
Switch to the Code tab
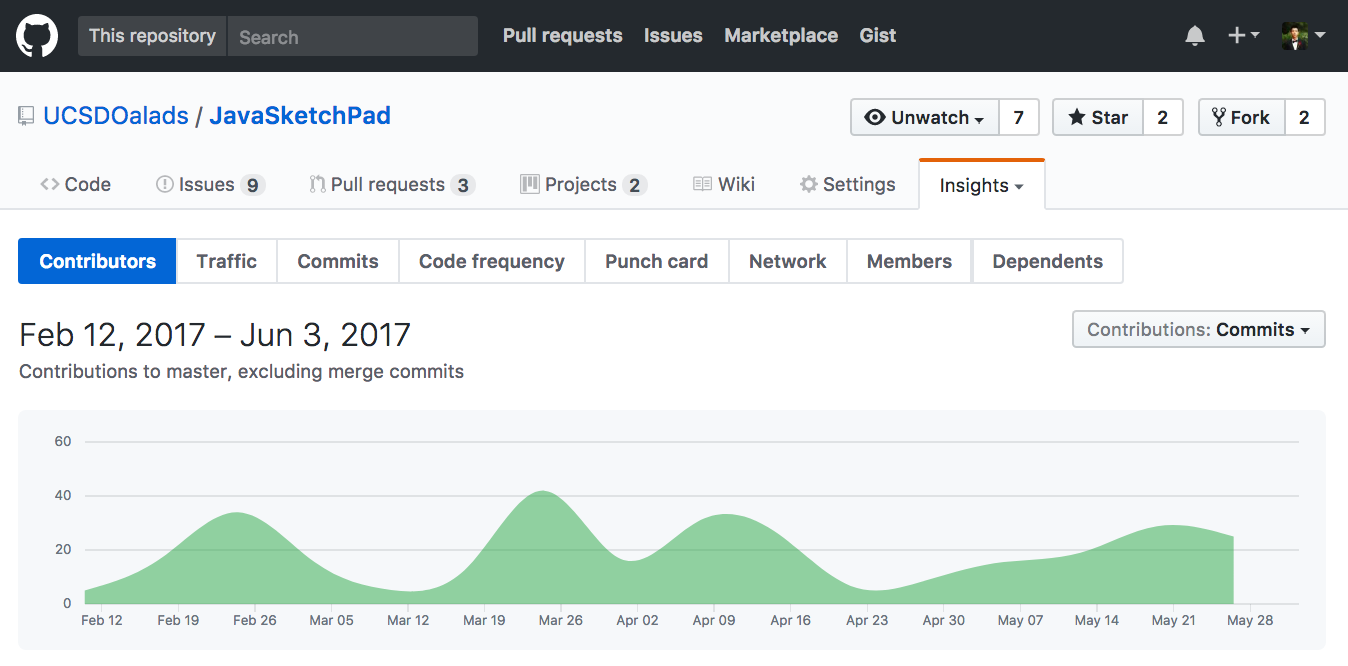(75, 184)
